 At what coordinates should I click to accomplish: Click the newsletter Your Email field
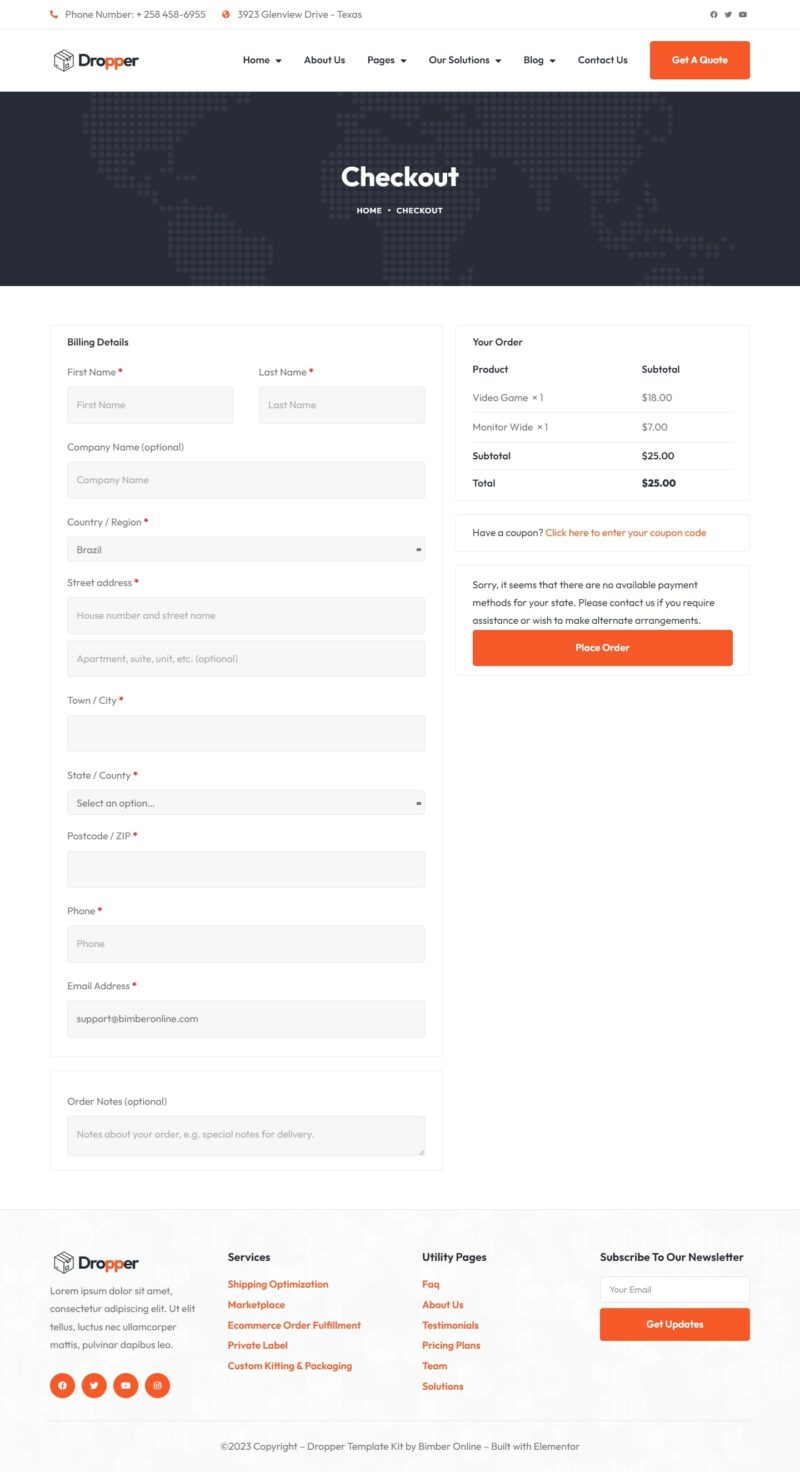point(674,1290)
